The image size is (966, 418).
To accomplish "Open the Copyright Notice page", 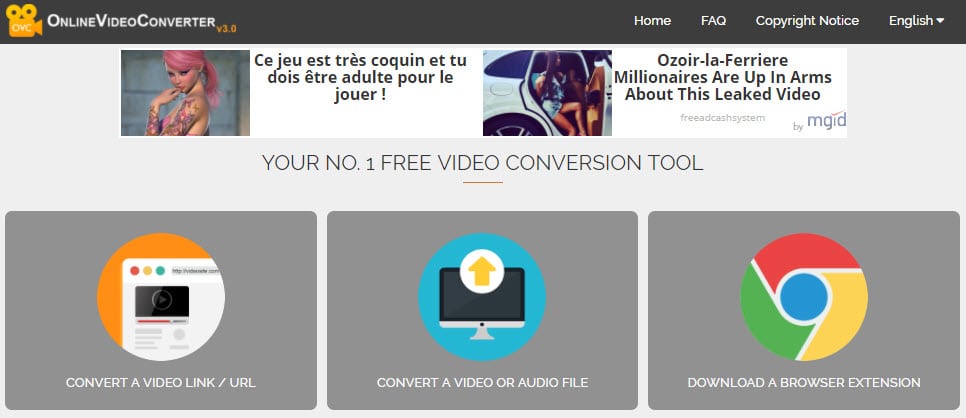I will coord(807,20).
